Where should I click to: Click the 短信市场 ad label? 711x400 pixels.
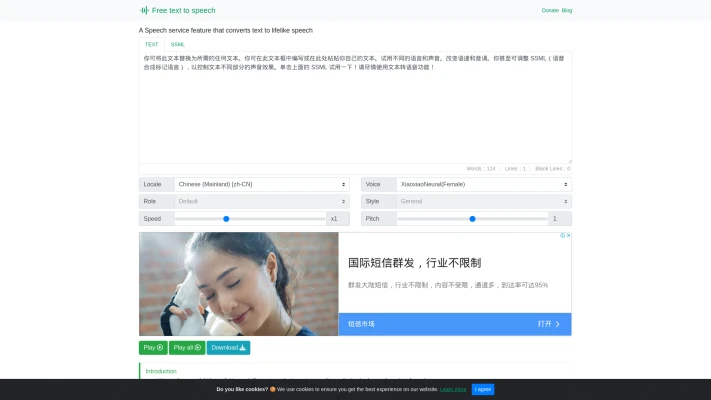pyautogui.click(x=361, y=324)
